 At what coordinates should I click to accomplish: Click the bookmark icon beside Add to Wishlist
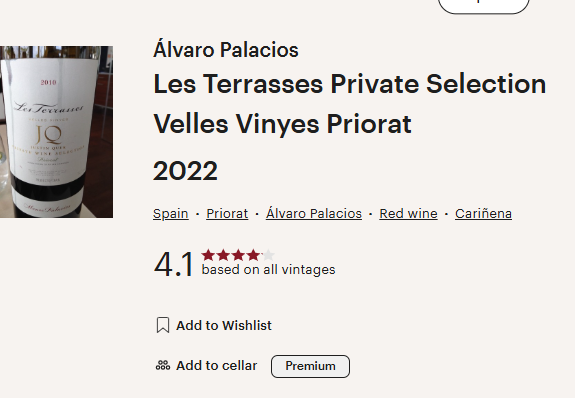(x=163, y=325)
